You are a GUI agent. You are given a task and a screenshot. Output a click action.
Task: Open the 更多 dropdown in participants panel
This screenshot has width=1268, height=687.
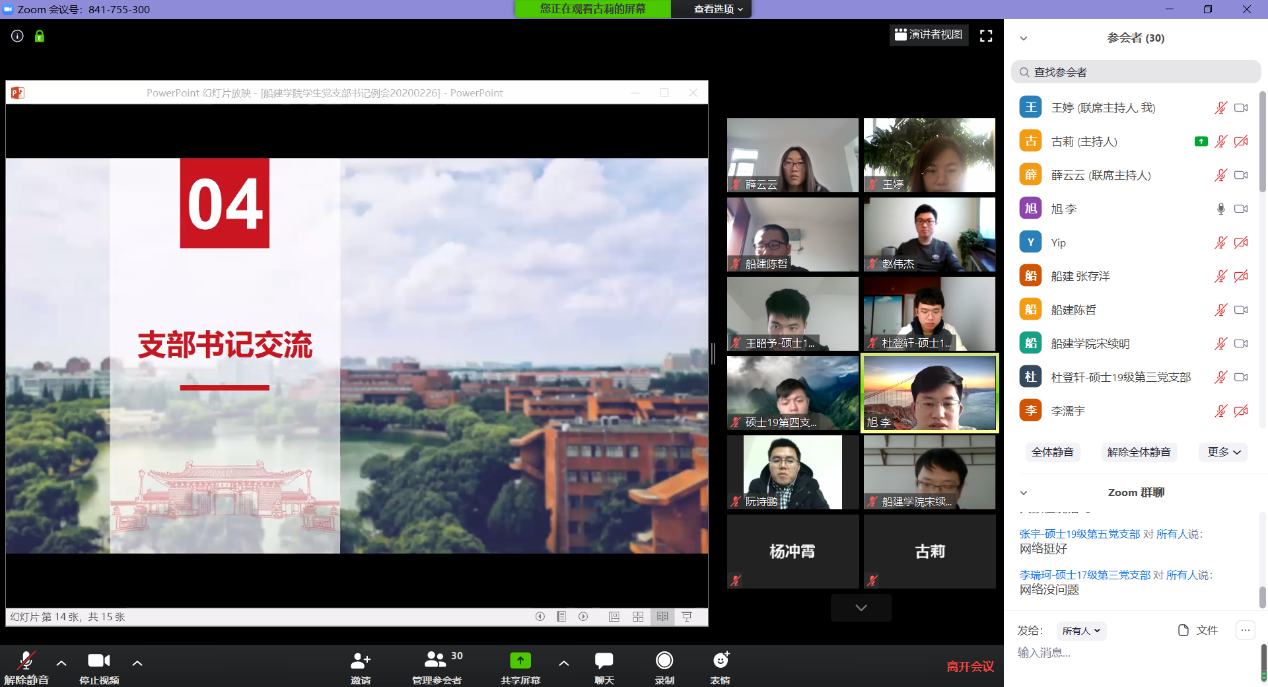(1223, 452)
